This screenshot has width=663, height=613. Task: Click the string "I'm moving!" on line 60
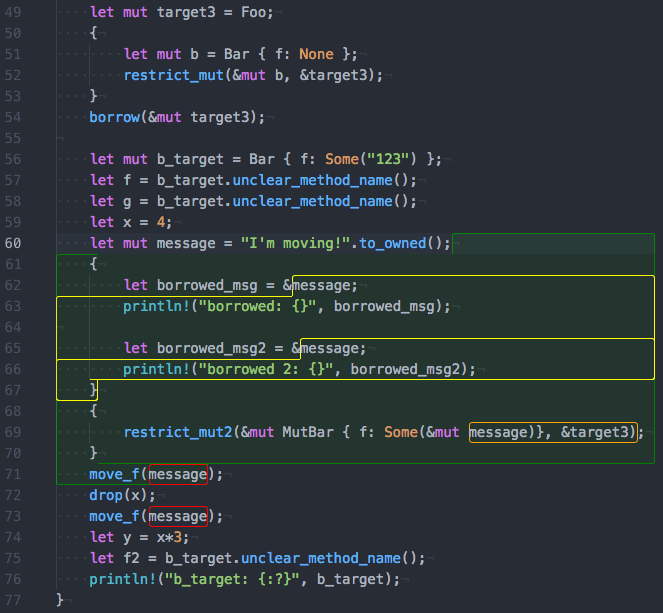296,244
